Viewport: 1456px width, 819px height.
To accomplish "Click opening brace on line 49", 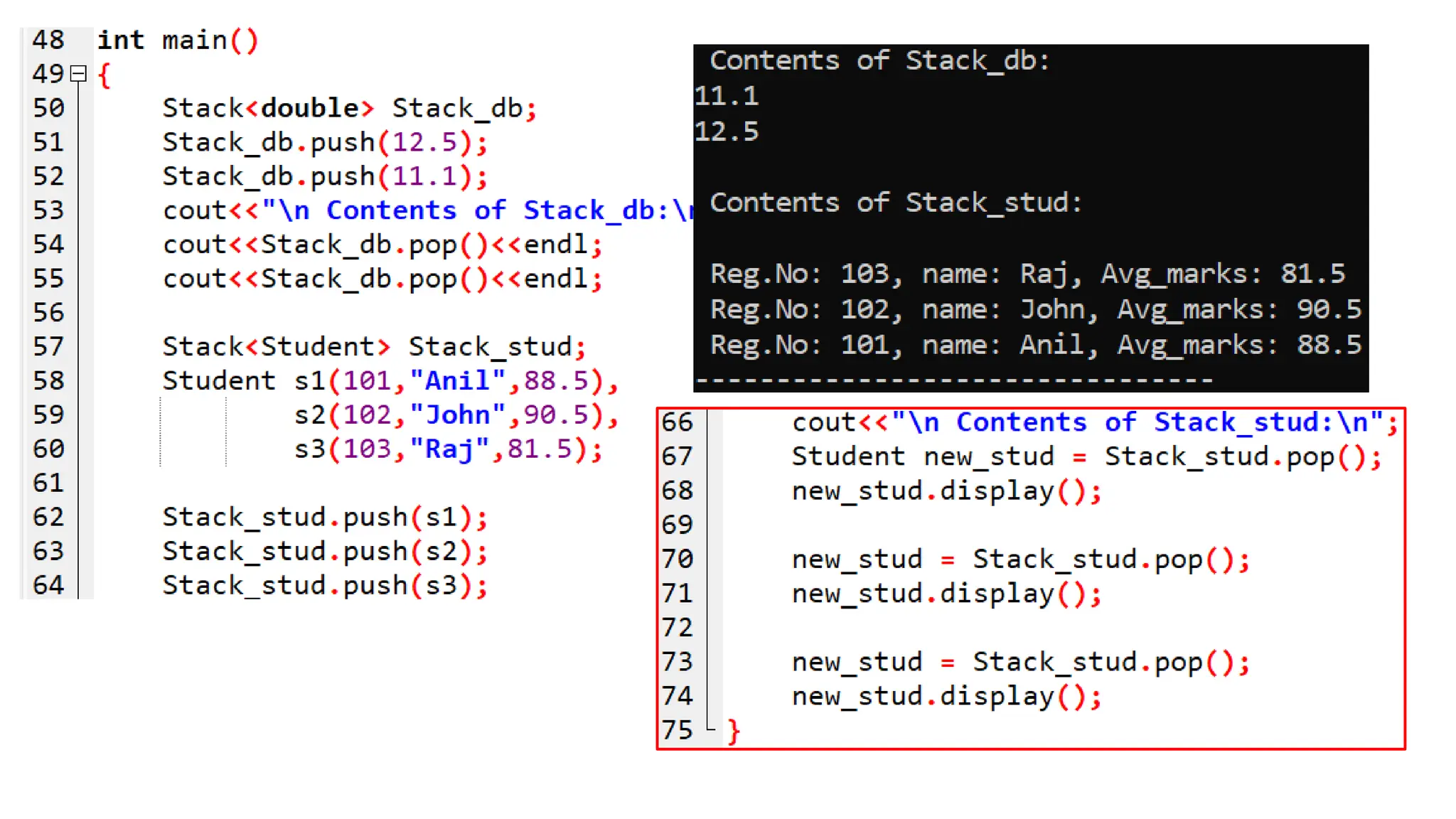I will (x=105, y=75).
